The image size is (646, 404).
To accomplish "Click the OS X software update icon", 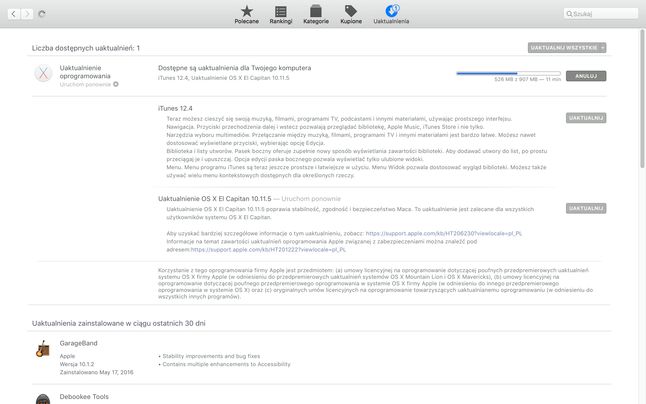I will (x=43, y=73).
